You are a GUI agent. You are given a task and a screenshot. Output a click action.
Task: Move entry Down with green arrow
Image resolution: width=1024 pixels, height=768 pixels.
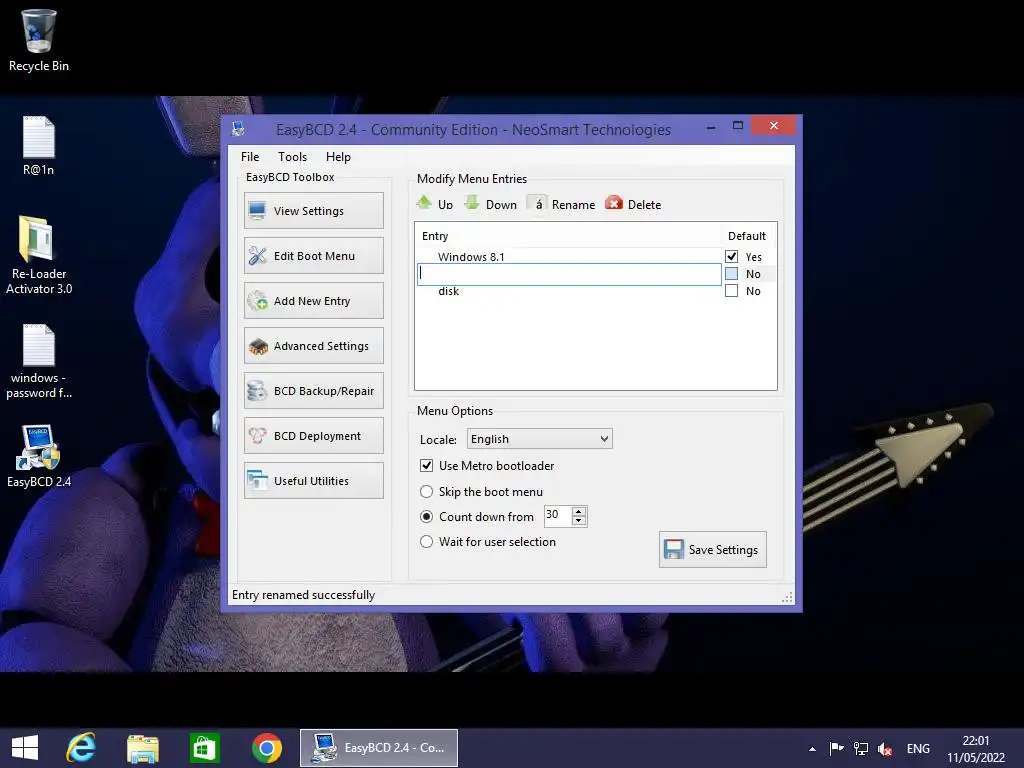[472, 203]
